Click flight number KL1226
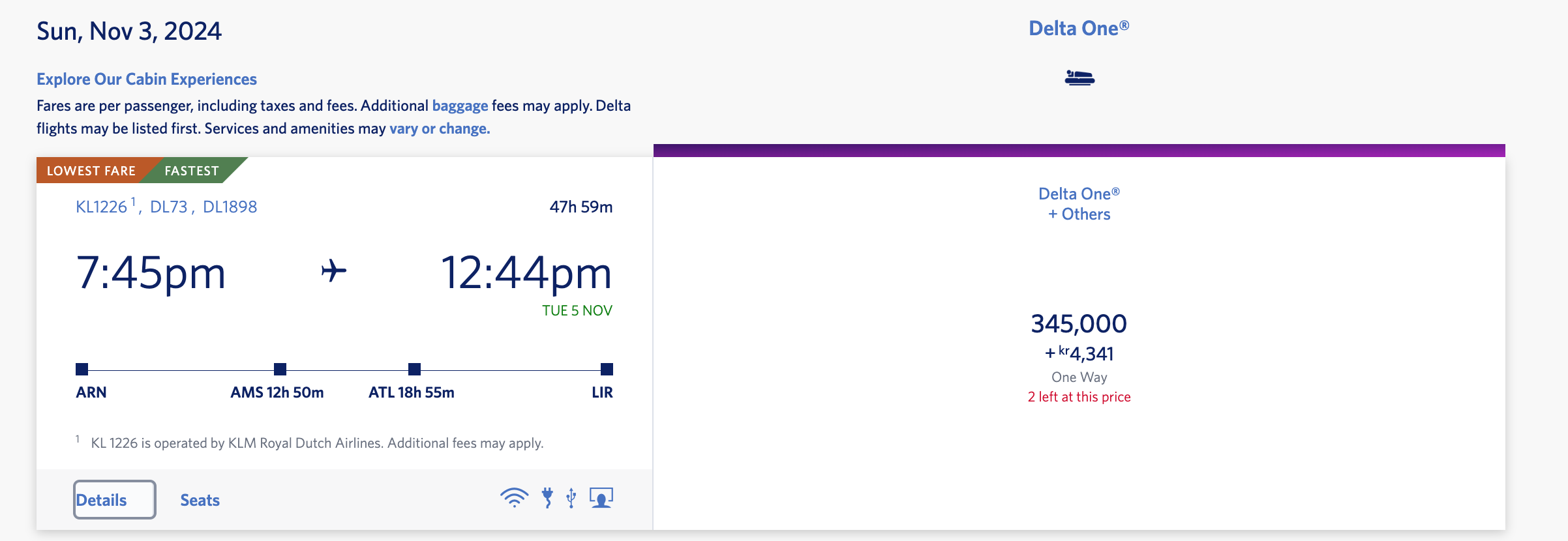This screenshot has width=1568, height=541. [101, 207]
